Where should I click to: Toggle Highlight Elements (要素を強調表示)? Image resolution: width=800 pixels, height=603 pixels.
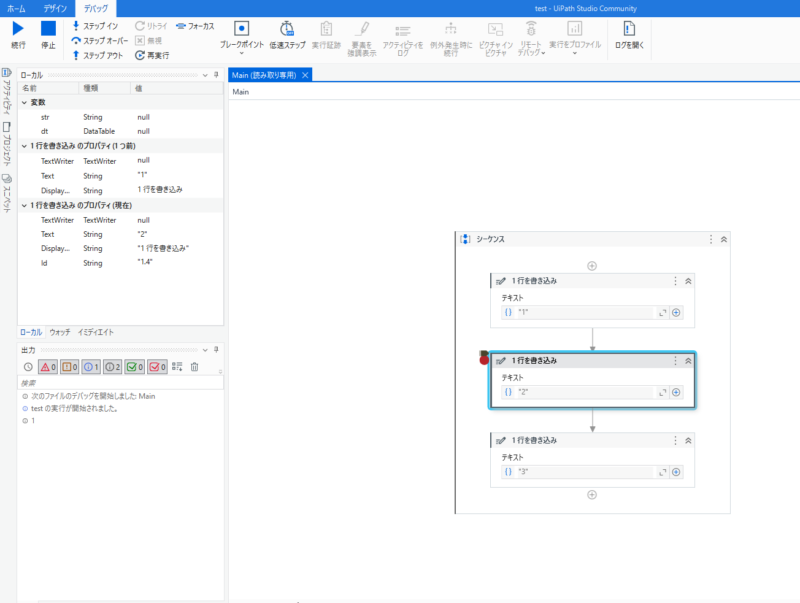pyautogui.click(x=362, y=38)
